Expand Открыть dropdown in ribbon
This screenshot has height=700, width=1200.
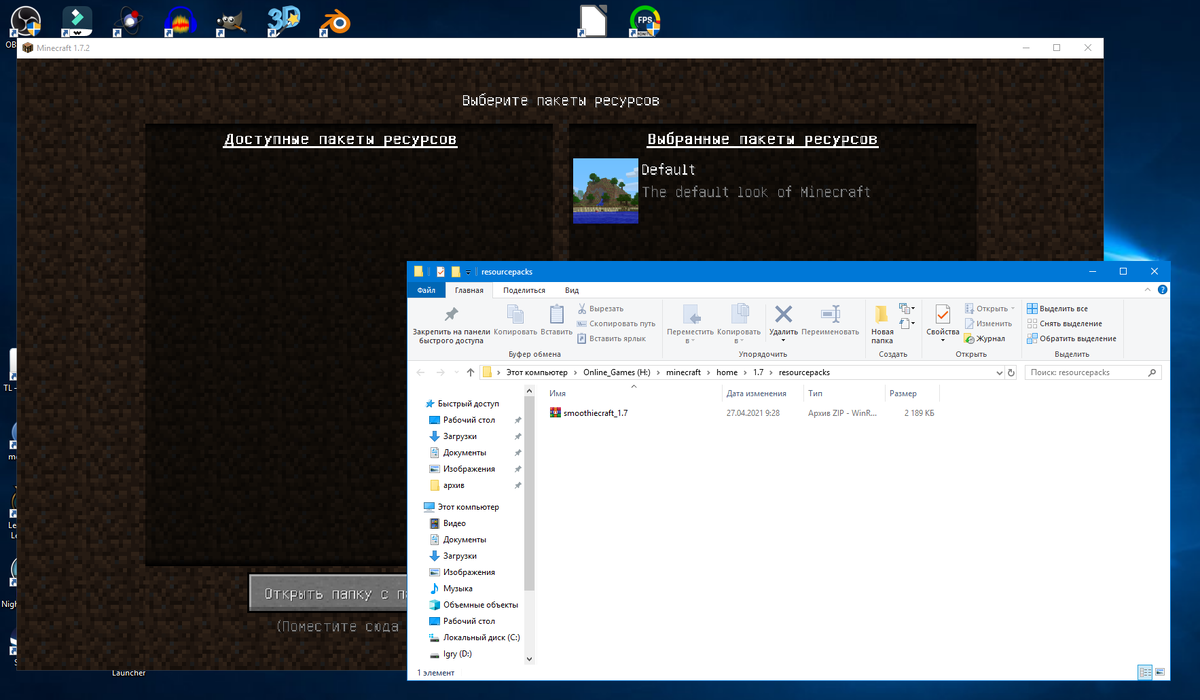coord(1012,309)
